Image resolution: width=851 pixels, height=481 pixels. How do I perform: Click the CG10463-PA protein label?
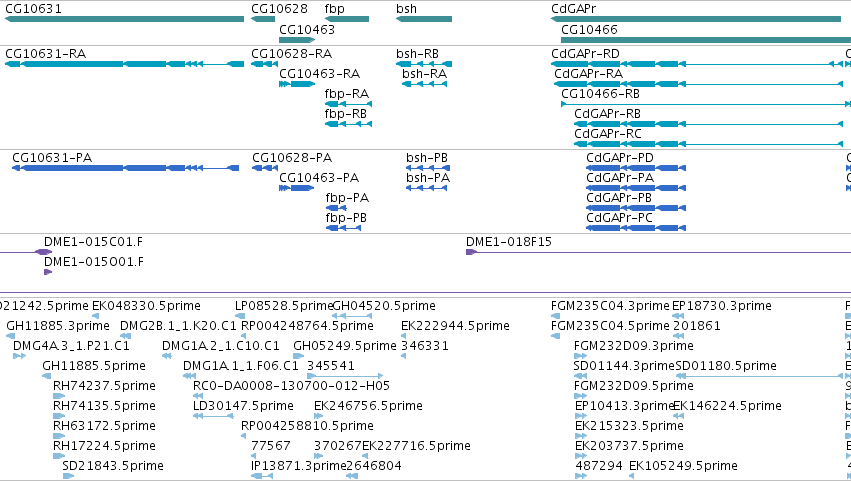coord(319,178)
